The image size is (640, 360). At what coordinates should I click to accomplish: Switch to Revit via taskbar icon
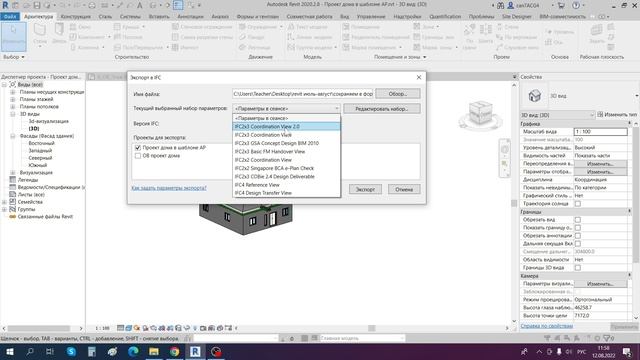195,352
